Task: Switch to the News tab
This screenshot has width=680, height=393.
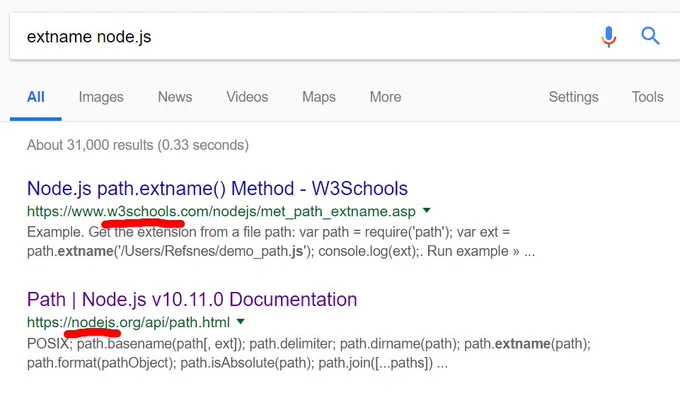Action: pyautogui.click(x=175, y=97)
